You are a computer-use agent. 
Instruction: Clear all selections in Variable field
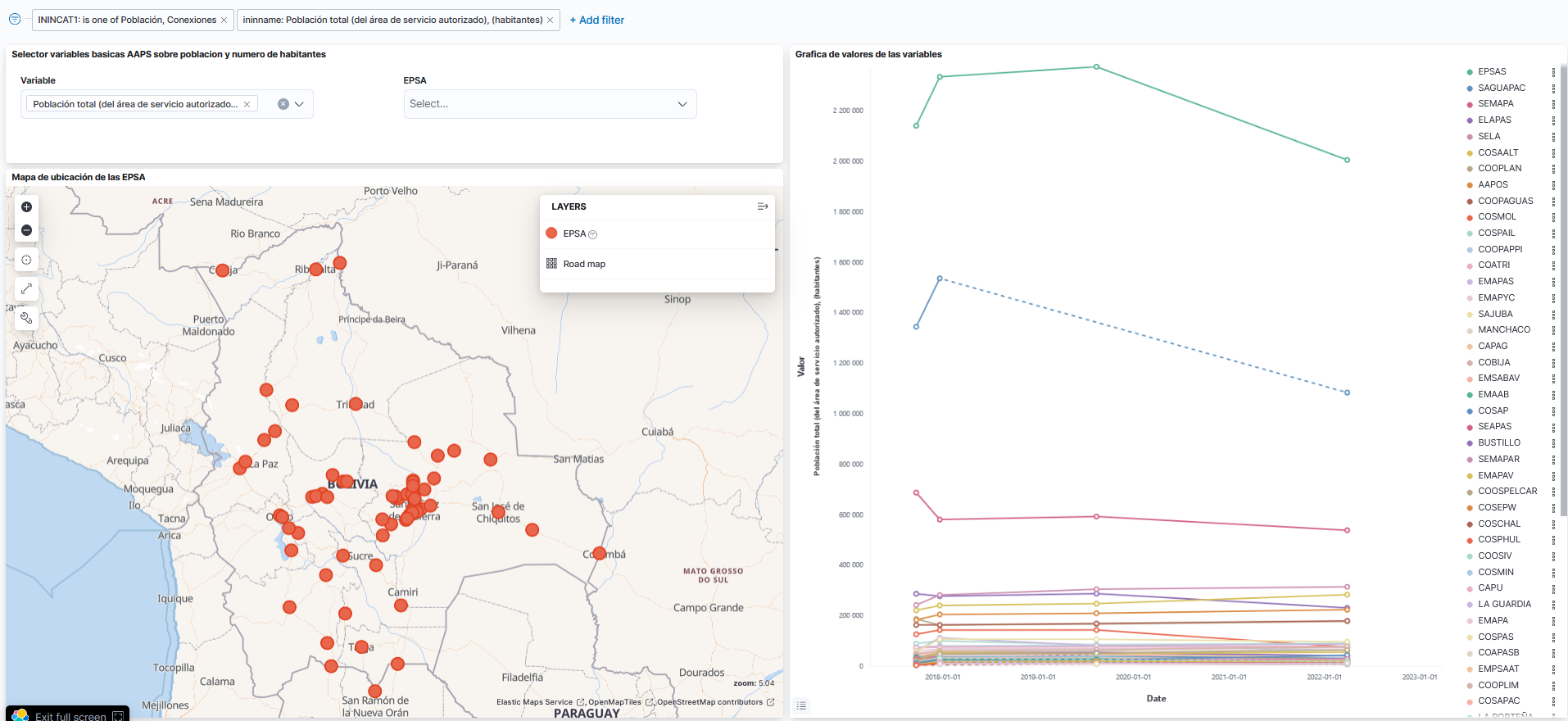tap(283, 104)
